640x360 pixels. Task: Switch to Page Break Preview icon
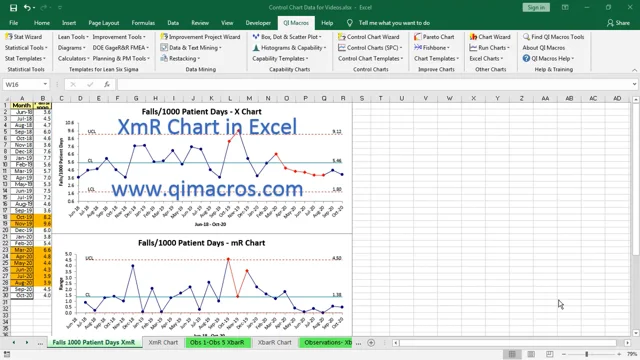pyautogui.click(x=550, y=354)
